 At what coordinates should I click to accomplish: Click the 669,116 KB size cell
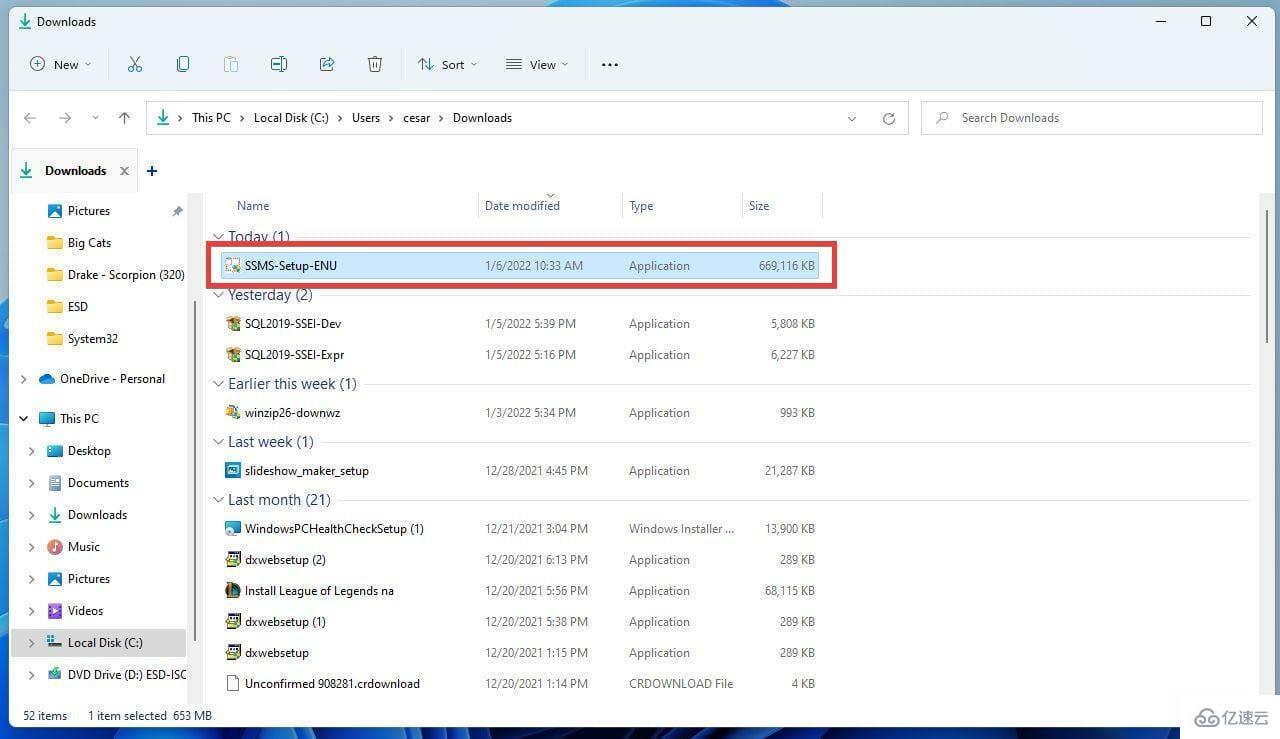pyautogui.click(x=787, y=266)
